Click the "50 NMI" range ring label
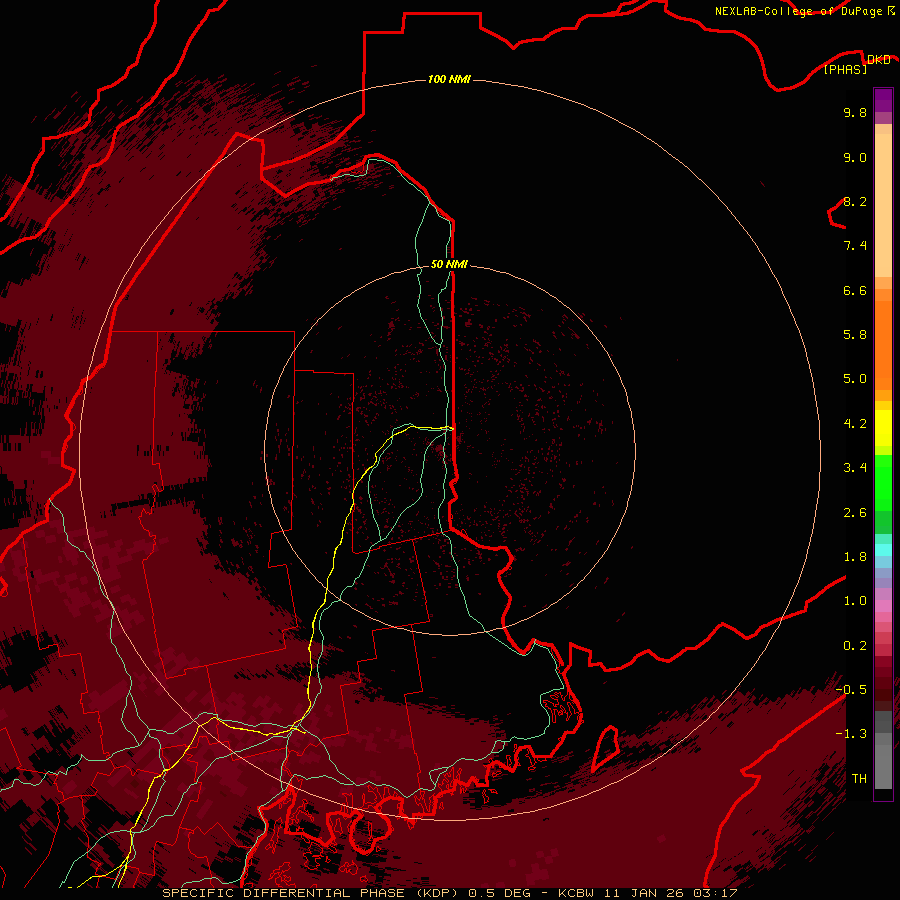The width and height of the screenshot is (900, 900). [x=449, y=264]
